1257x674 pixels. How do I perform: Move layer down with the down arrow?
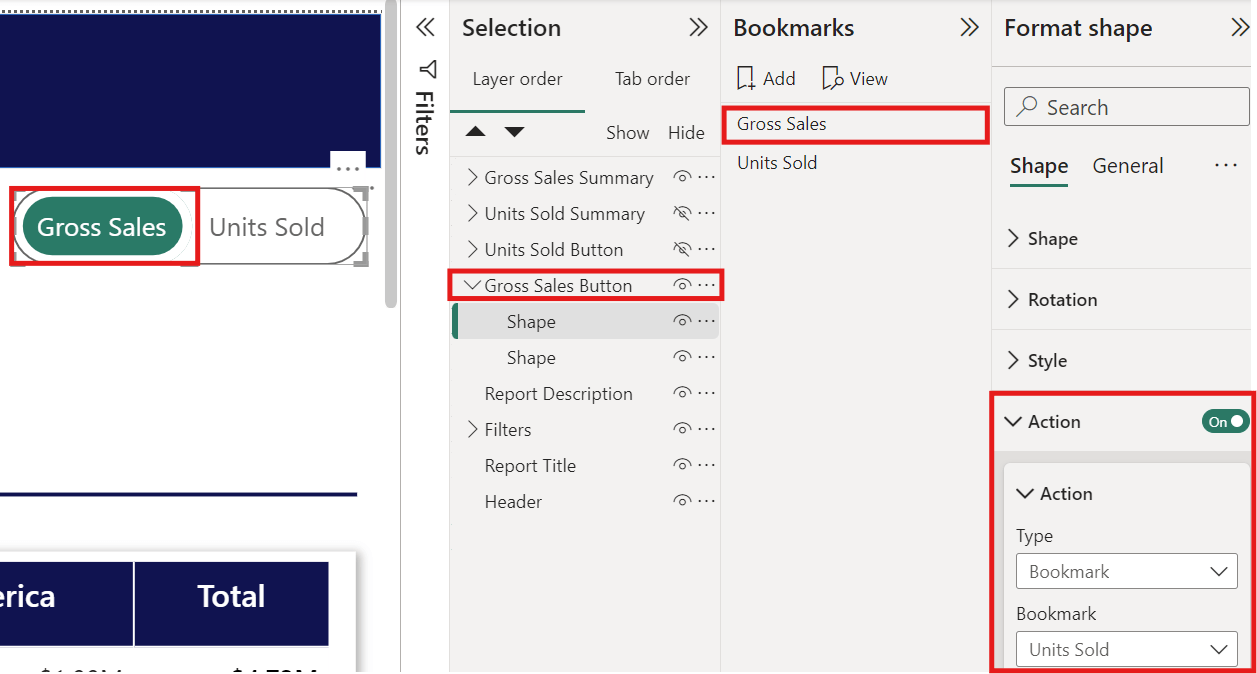pos(514,132)
